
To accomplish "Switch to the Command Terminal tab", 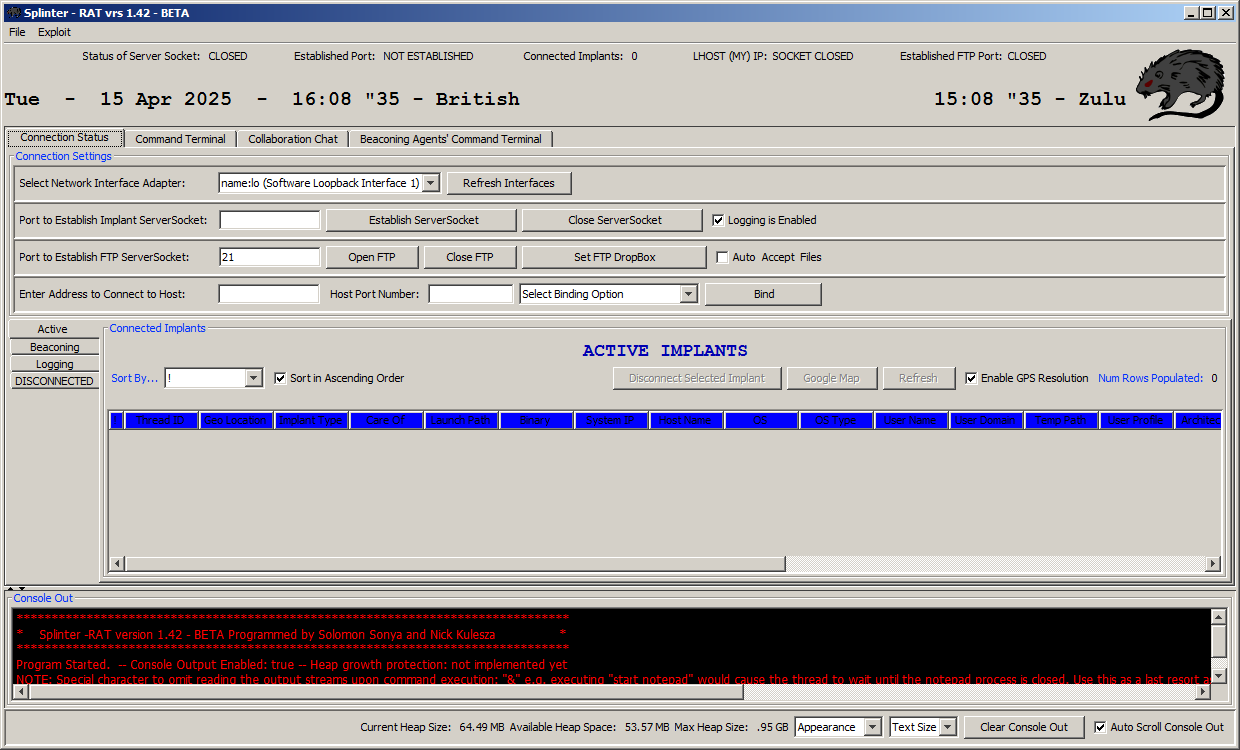I will pyautogui.click(x=180, y=139).
